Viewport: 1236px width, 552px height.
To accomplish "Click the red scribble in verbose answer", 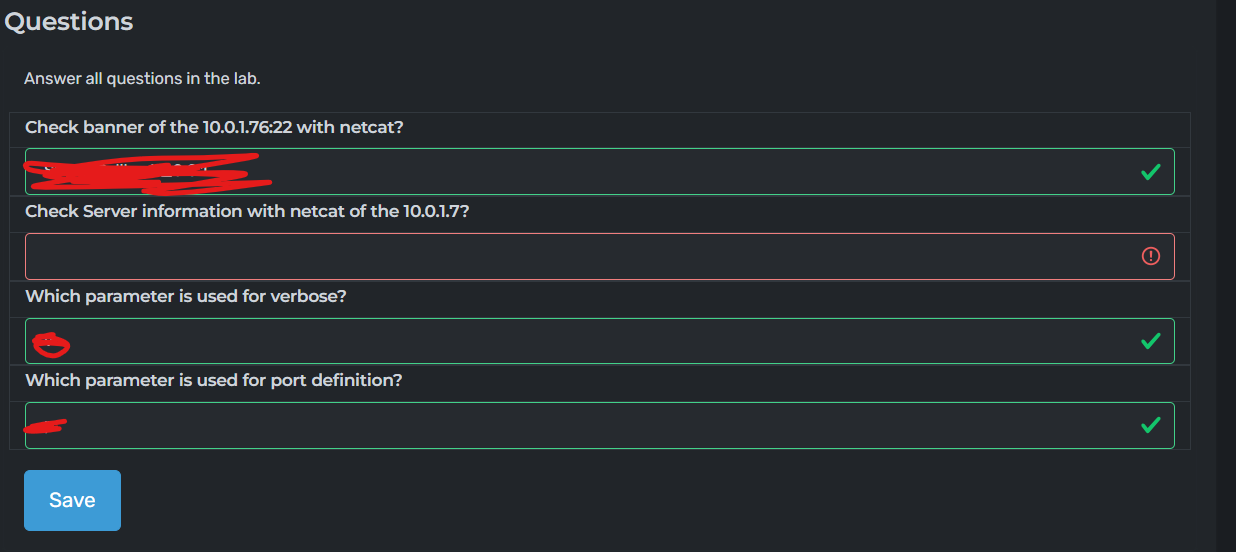I will (51, 345).
